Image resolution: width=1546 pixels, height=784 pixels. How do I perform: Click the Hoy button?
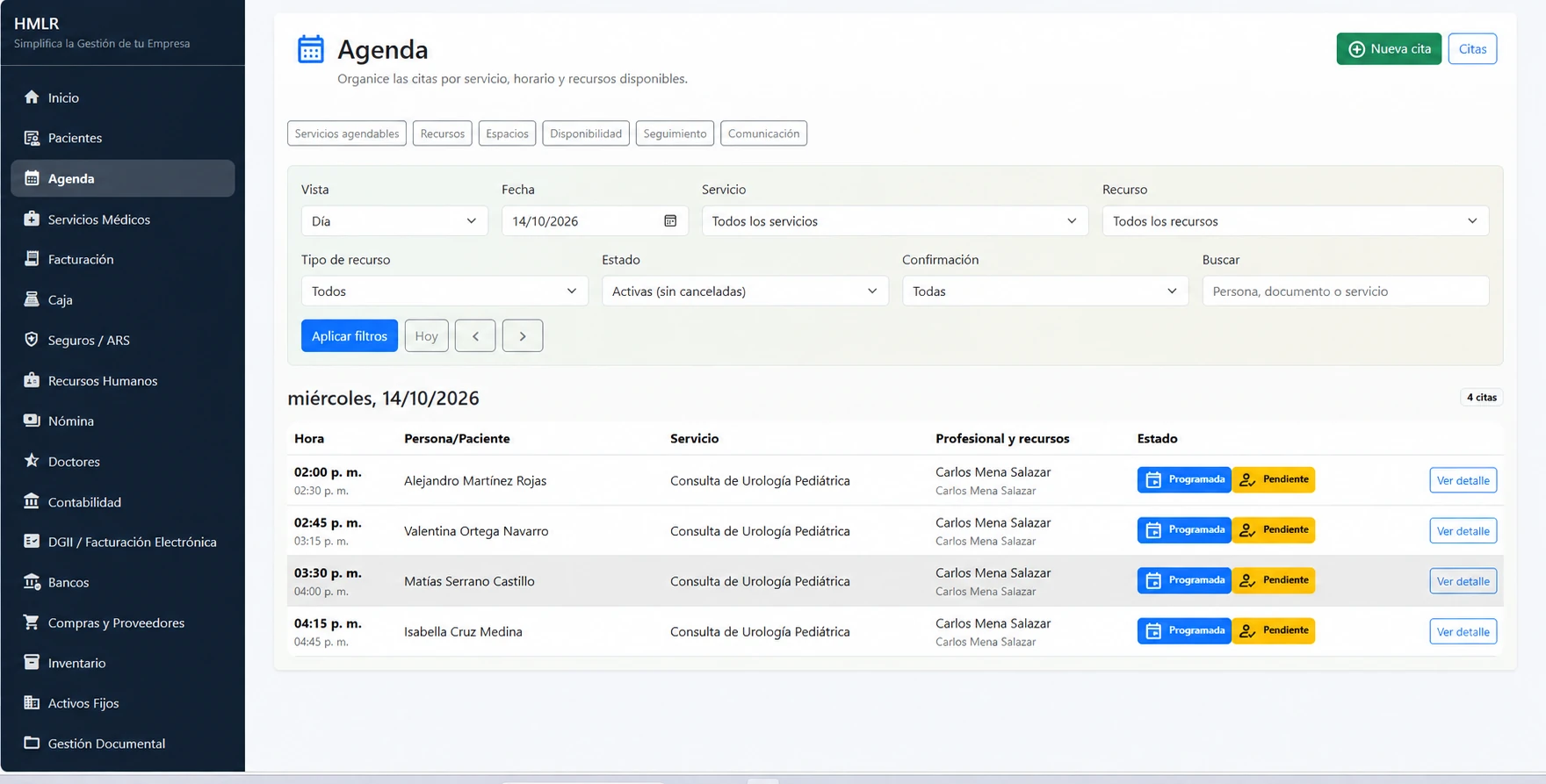(x=426, y=335)
